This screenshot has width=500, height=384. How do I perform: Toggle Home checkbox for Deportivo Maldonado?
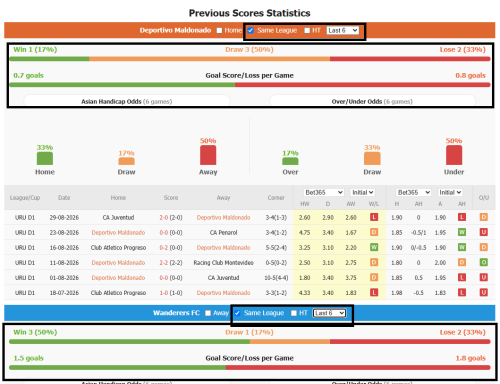click(219, 31)
